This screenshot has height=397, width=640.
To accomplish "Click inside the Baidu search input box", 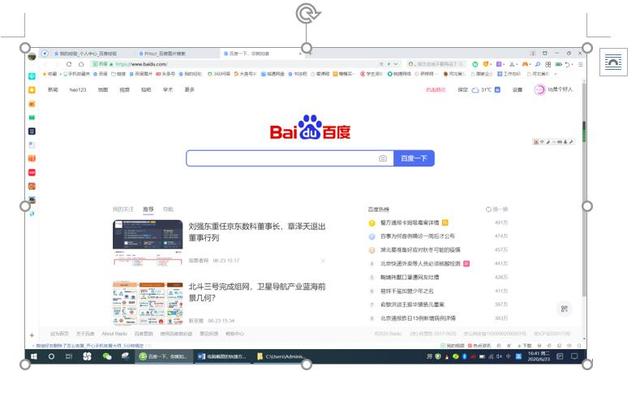I will (282, 158).
